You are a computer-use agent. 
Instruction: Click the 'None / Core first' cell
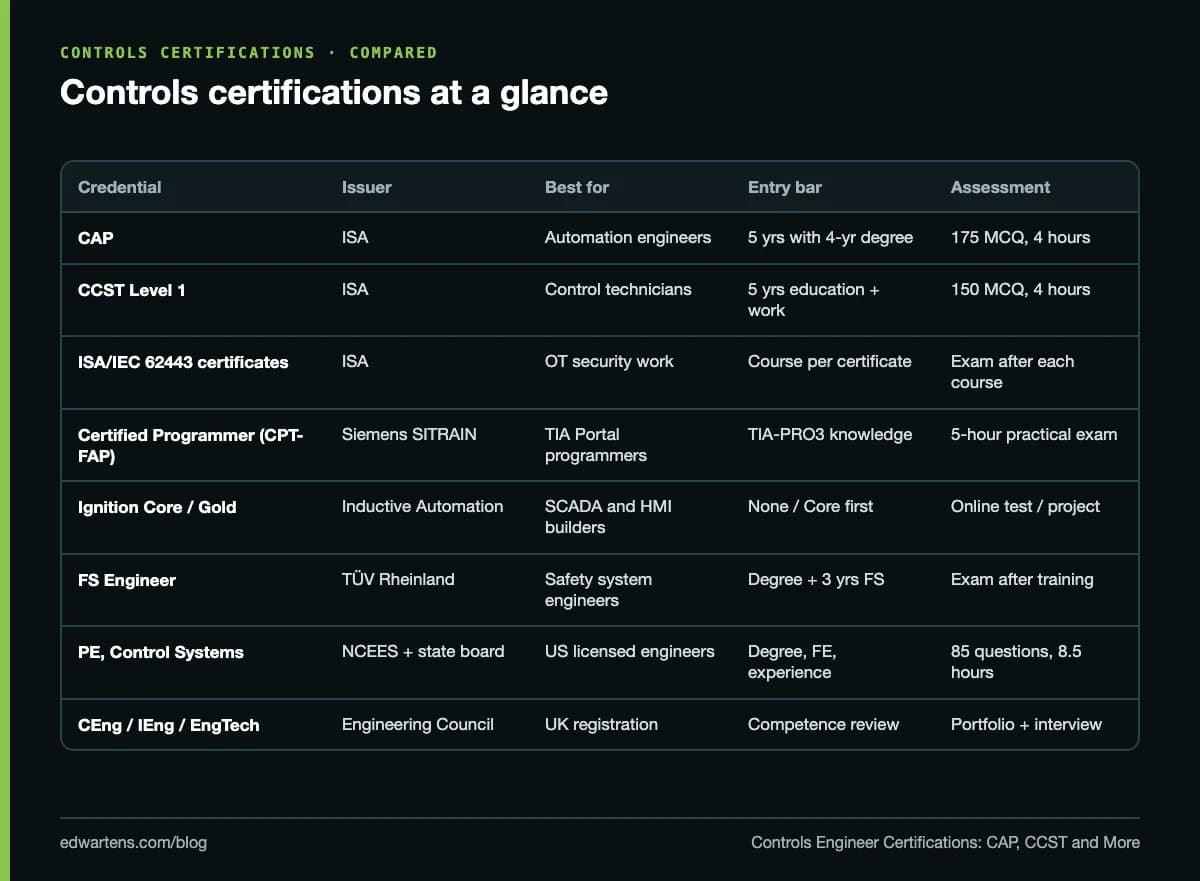click(810, 506)
